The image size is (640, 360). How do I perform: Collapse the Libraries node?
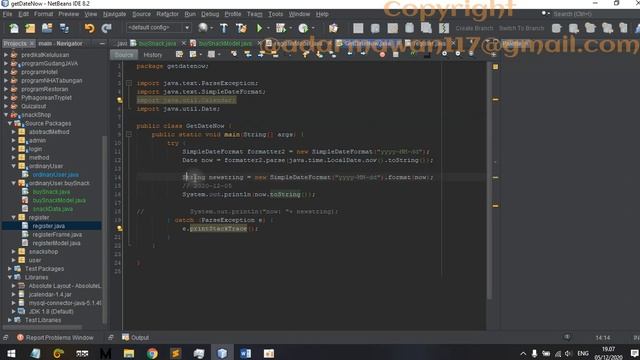tap(10, 278)
